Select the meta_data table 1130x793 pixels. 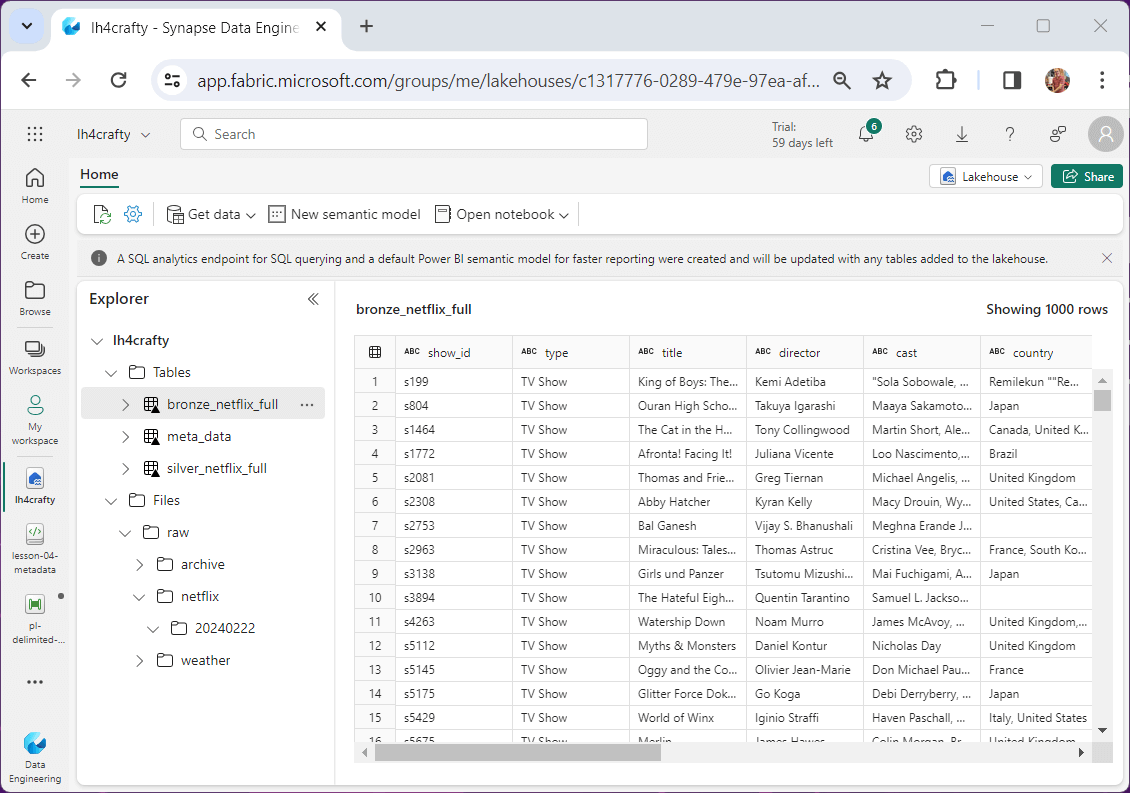click(199, 436)
